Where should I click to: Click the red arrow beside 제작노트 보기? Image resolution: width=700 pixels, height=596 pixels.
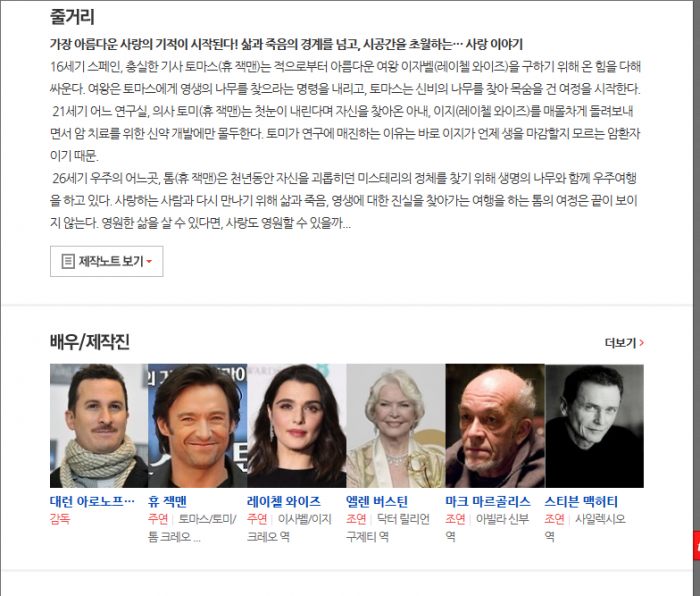point(149,262)
